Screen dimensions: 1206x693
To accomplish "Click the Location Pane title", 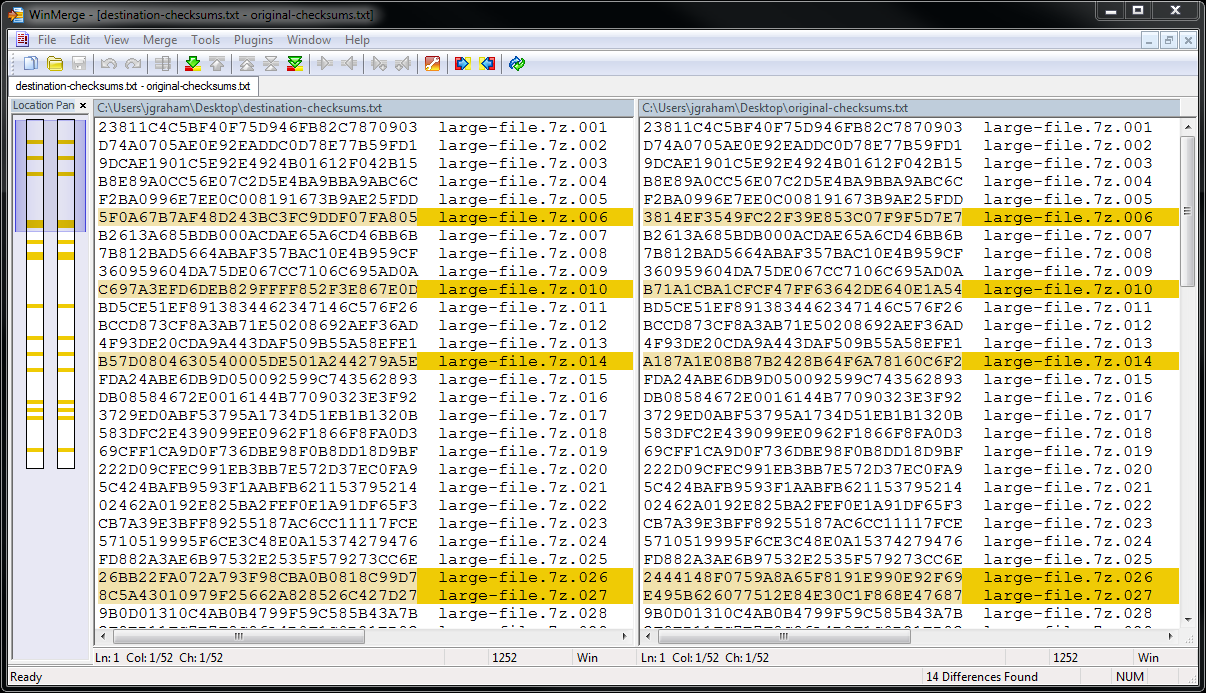I will coord(43,105).
